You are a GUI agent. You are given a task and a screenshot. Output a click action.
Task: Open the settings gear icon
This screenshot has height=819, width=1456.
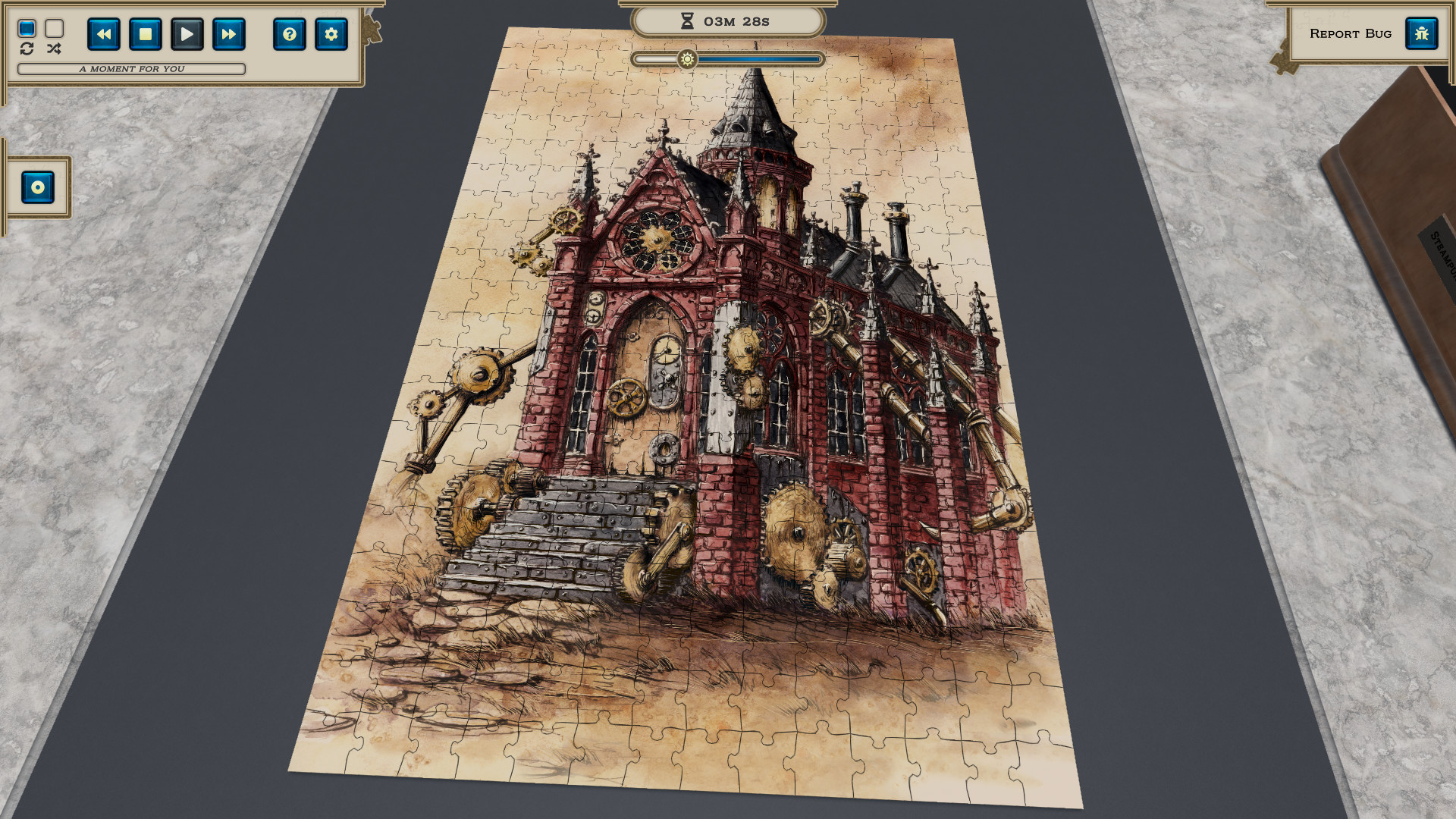pos(331,34)
